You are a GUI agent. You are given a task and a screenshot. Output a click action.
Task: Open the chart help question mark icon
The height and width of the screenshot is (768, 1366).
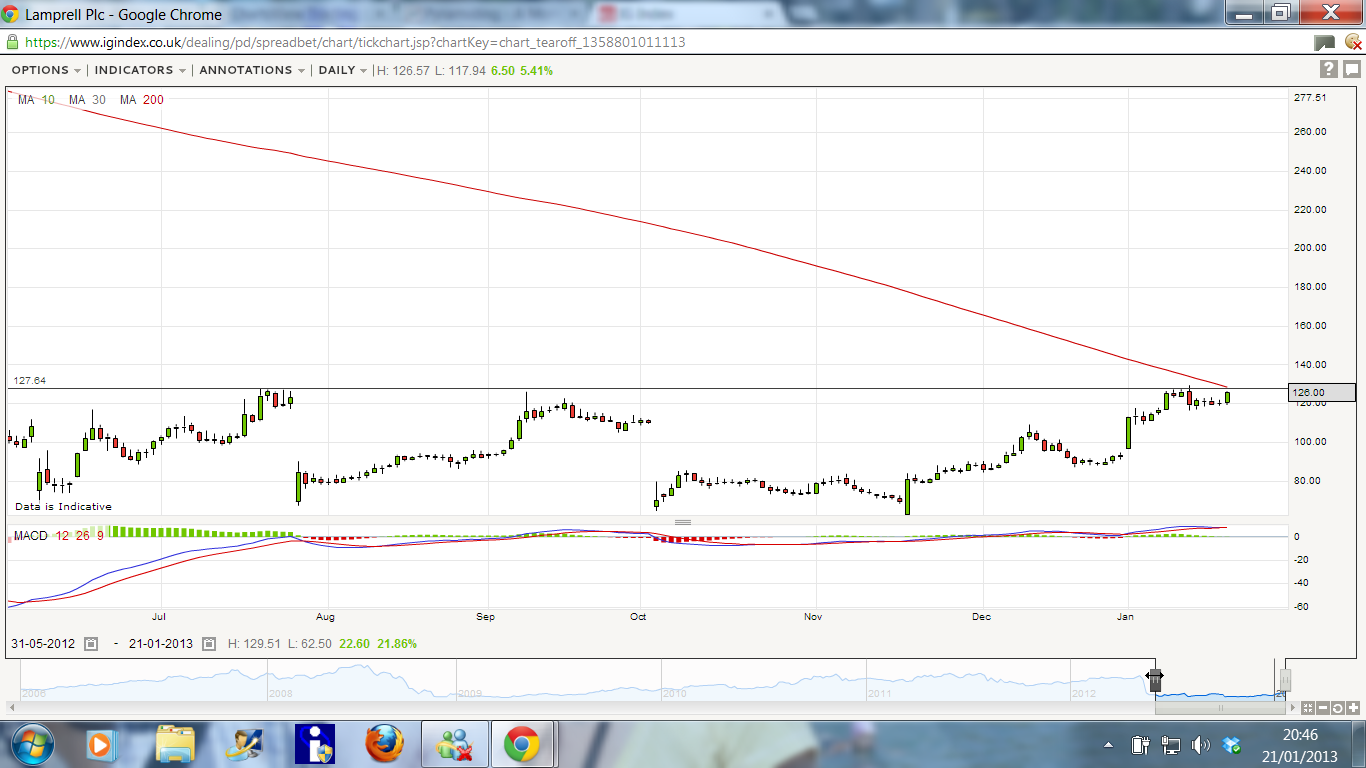[x=1328, y=69]
